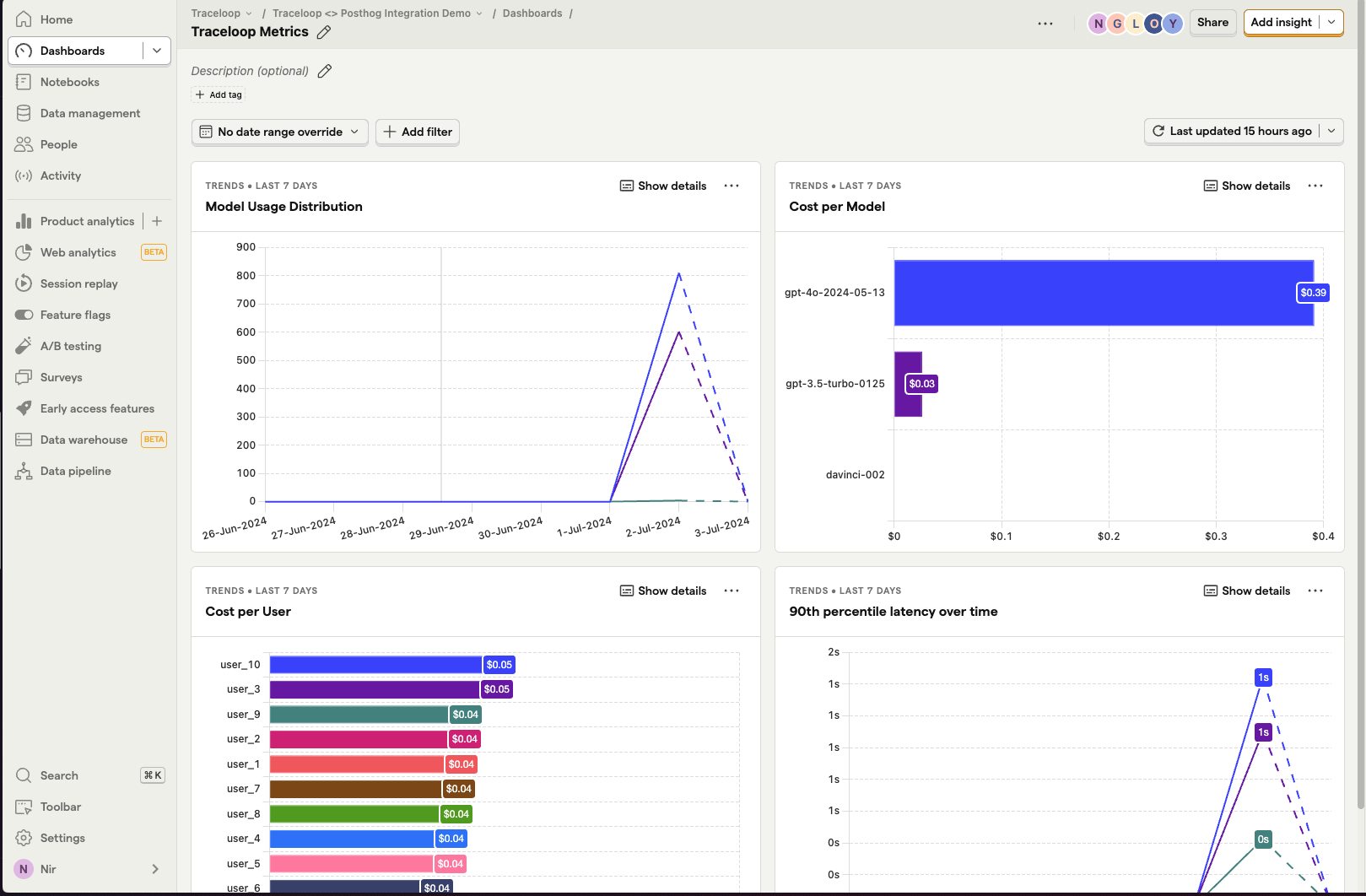Open Feature flags from sidebar
The image size is (1366, 896).
75,315
